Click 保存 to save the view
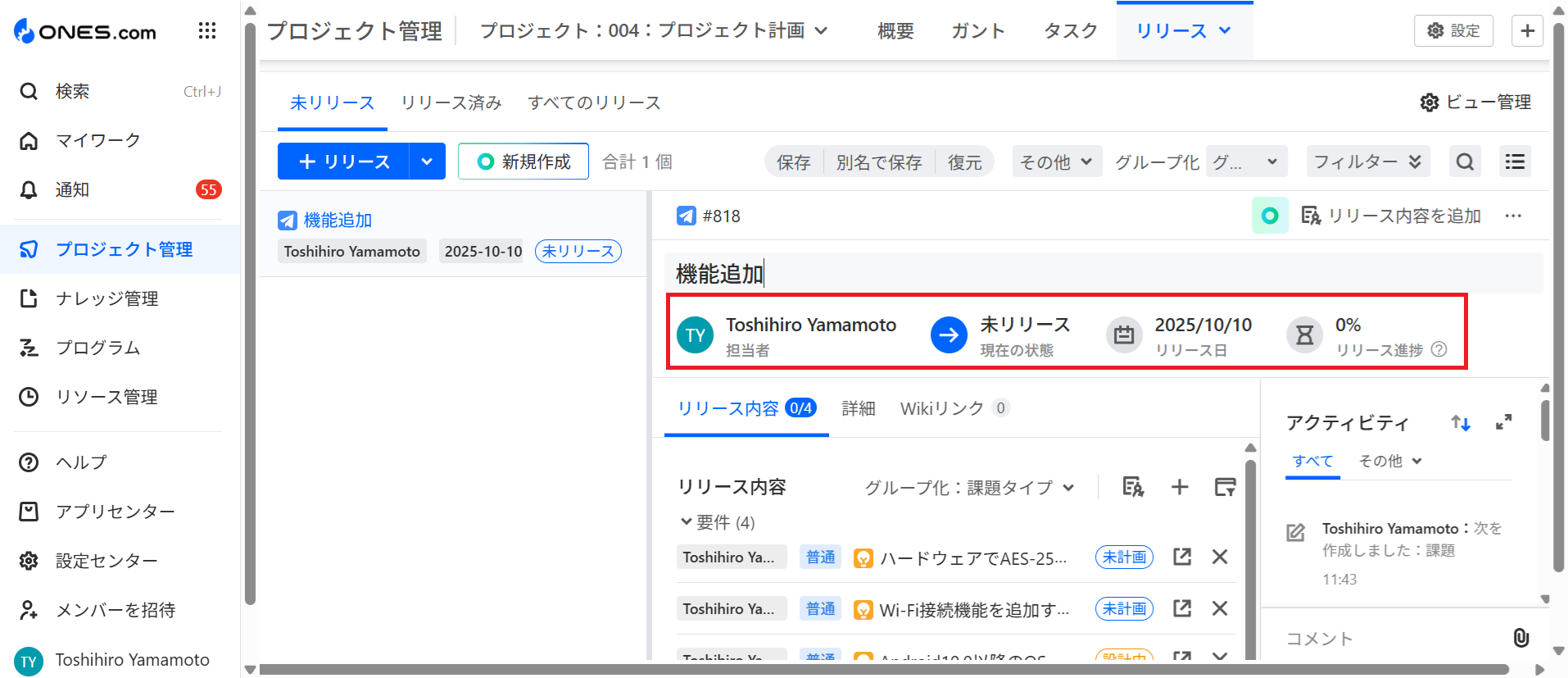The image size is (1568, 678). click(794, 162)
